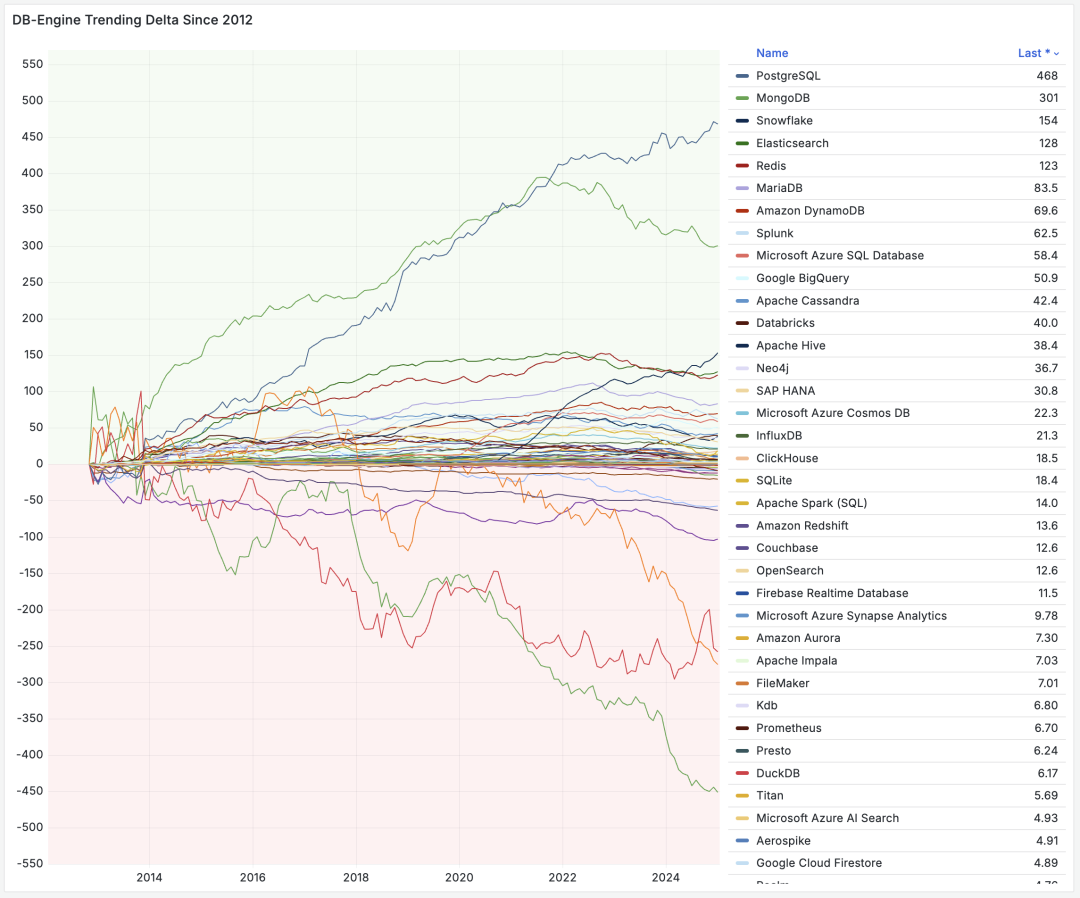Click the MongoDB series color indicator
This screenshot has width=1080, height=898.
742,98
